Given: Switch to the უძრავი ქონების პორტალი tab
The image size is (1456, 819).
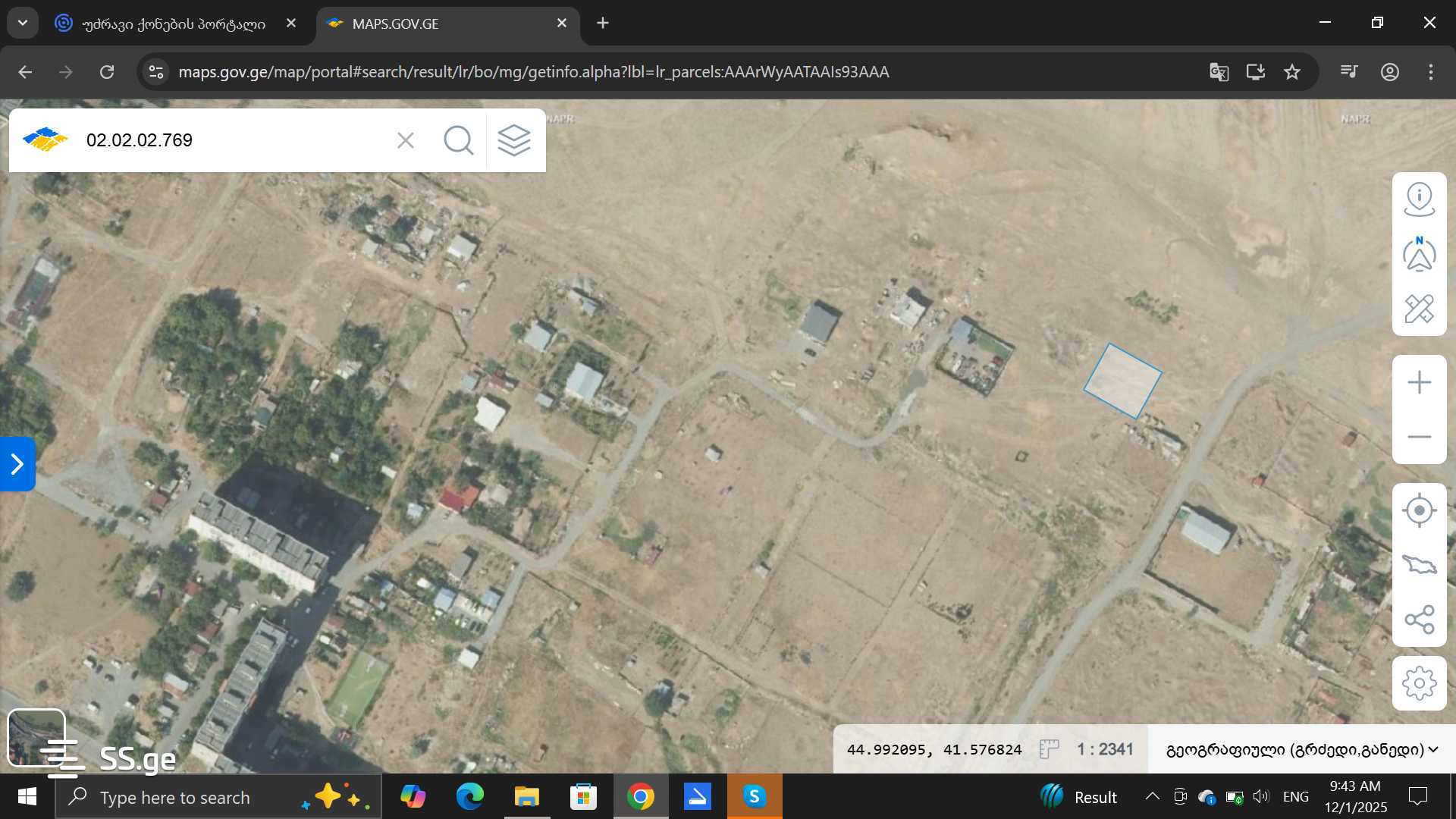Looking at the screenshot, I should pos(173,24).
